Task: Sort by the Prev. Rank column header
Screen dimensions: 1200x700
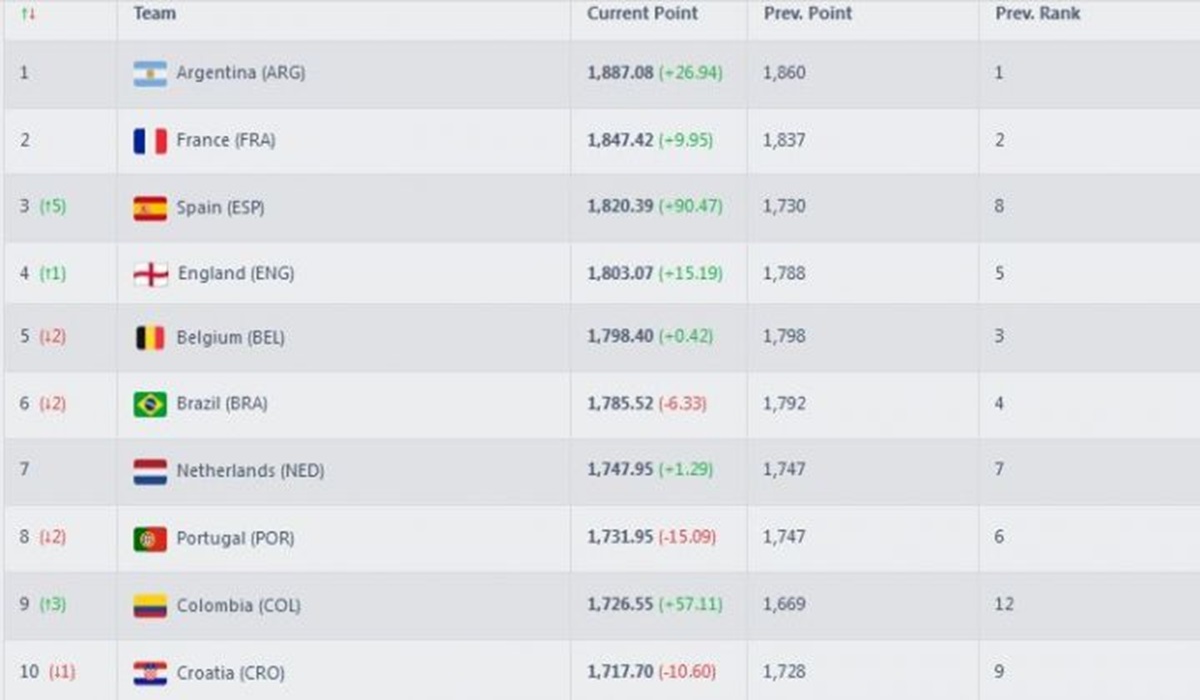Action: pos(1037,13)
